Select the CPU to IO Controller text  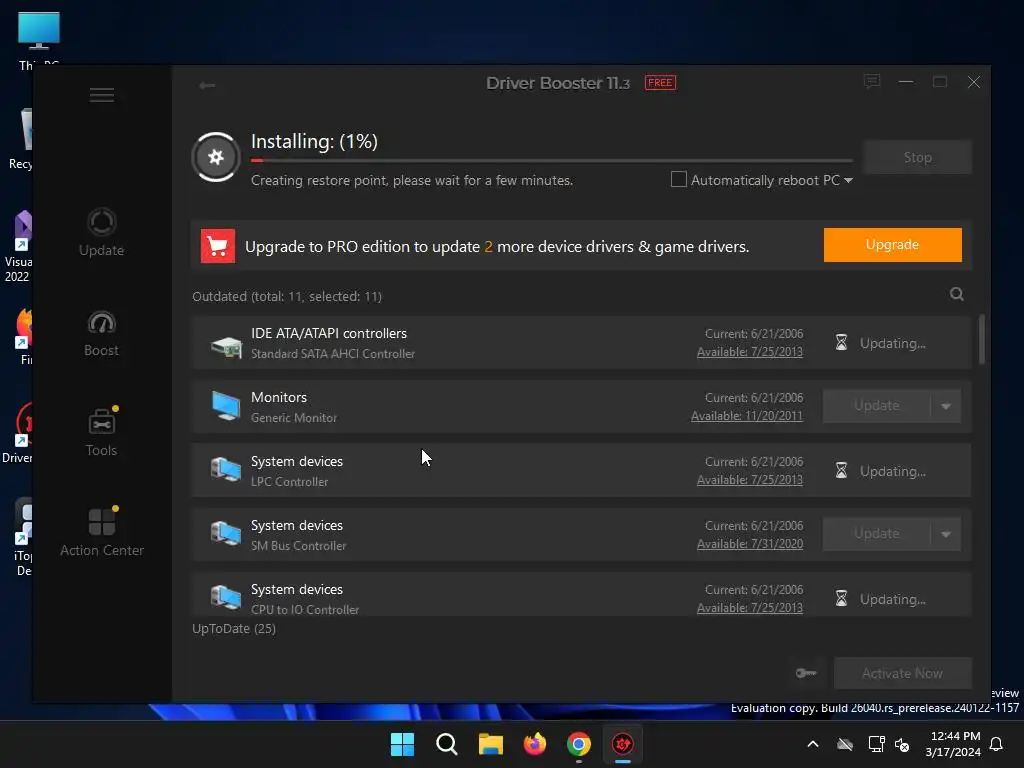click(305, 609)
